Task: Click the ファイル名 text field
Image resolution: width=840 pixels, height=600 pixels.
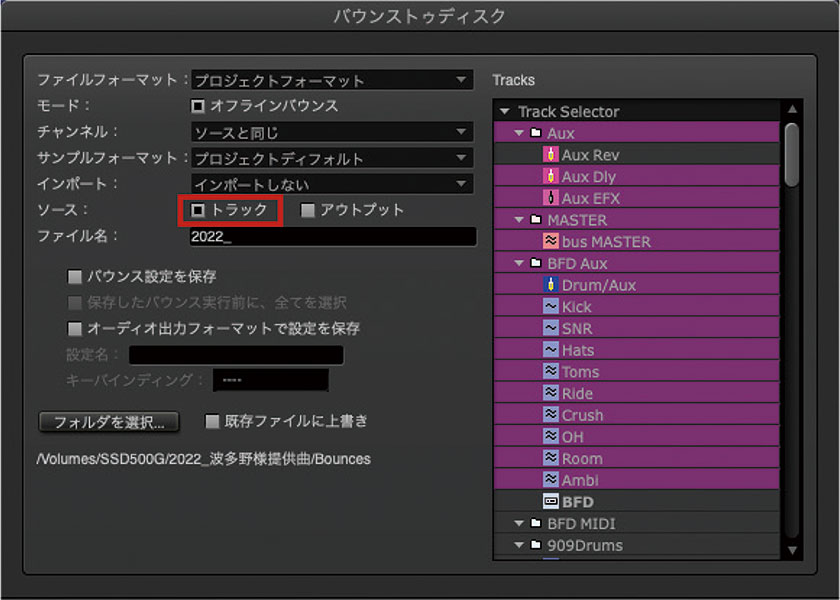Action: [x=333, y=236]
